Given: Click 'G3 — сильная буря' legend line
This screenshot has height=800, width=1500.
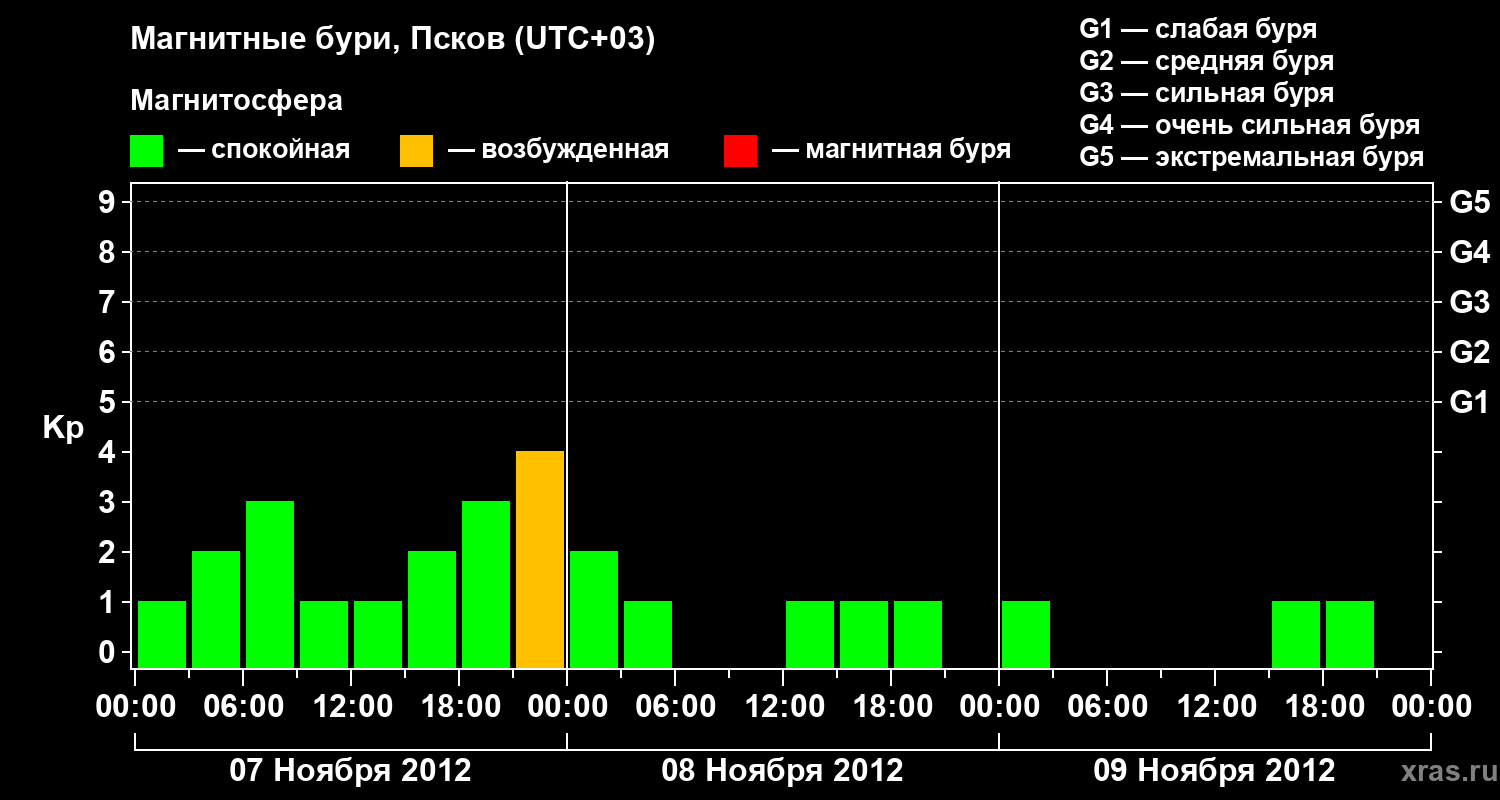Looking at the screenshot, I should [x=1206, y=93].
